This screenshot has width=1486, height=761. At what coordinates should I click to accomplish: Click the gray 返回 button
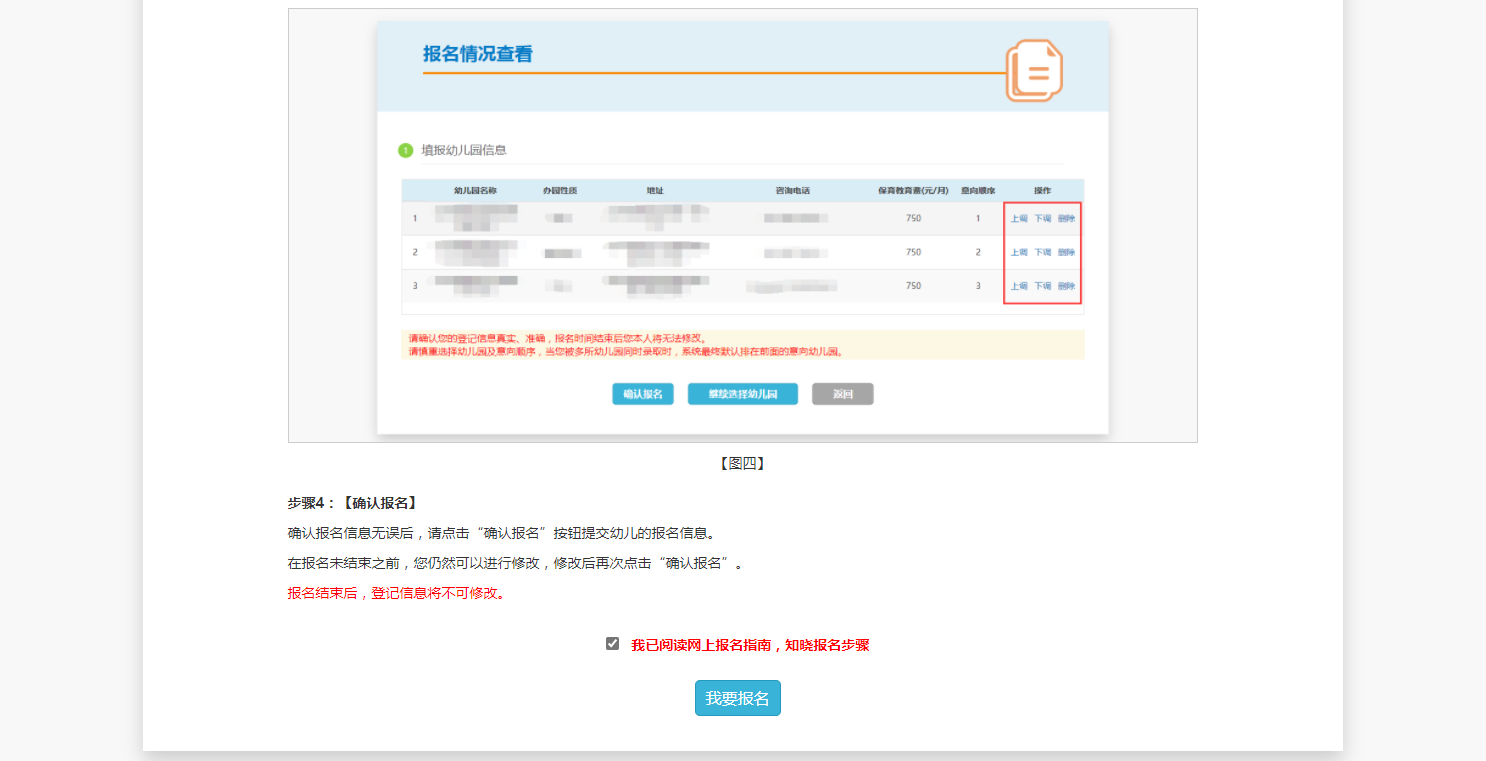[842, 394]
